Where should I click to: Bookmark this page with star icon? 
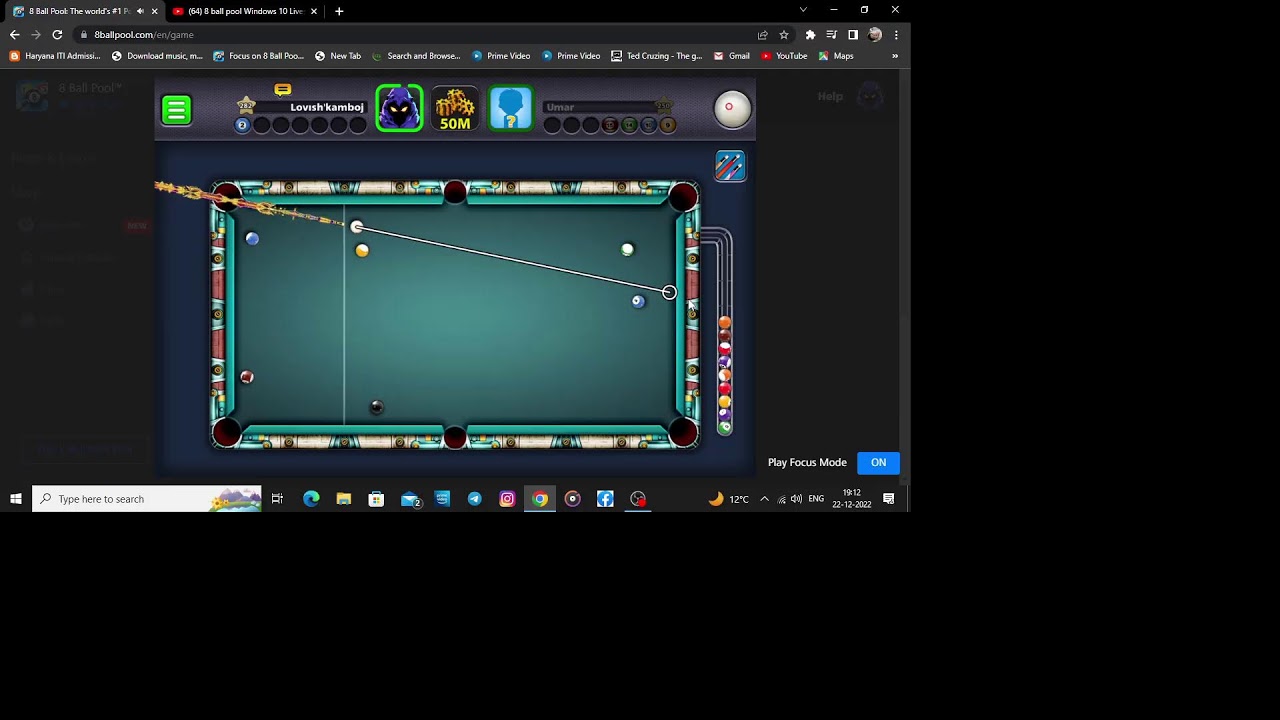pyautogui.click(x=784, y=34)
